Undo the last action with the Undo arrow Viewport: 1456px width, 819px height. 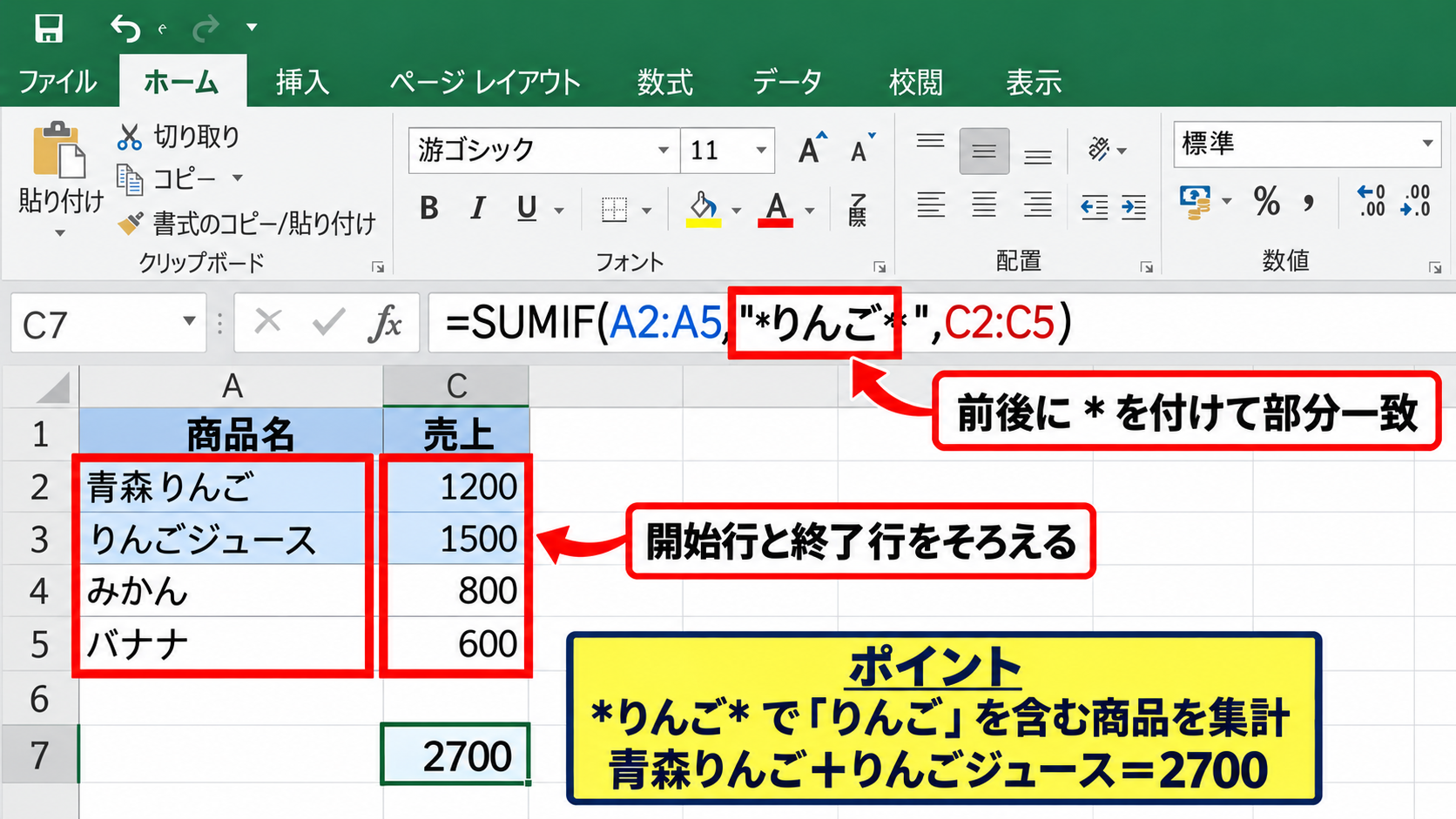click(x=125, y=28)
